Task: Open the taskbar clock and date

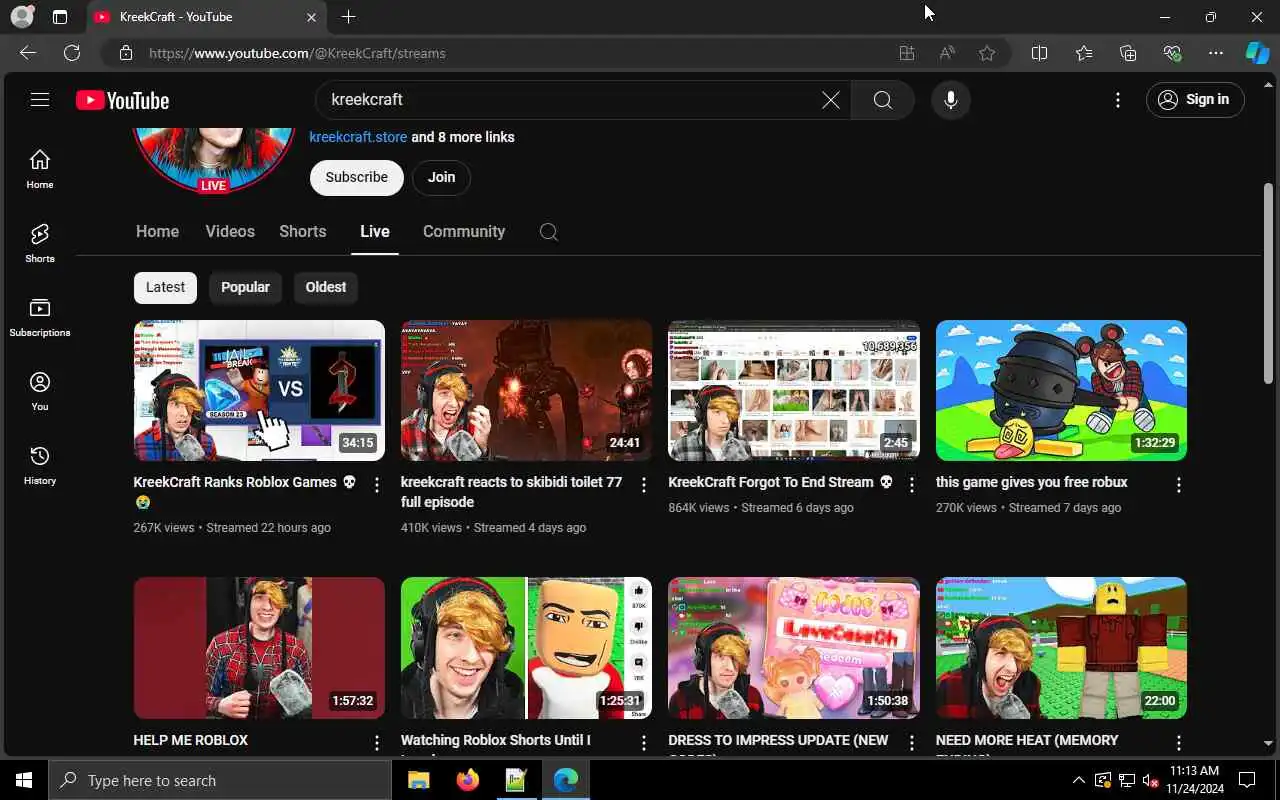Action: point(1194,780)
